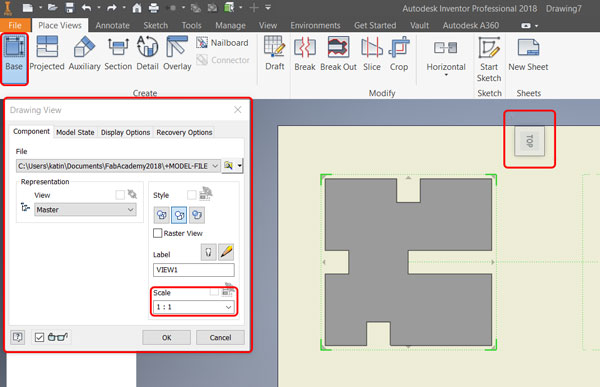
Task: Add a New Sheet
Action: click(528, 54)
